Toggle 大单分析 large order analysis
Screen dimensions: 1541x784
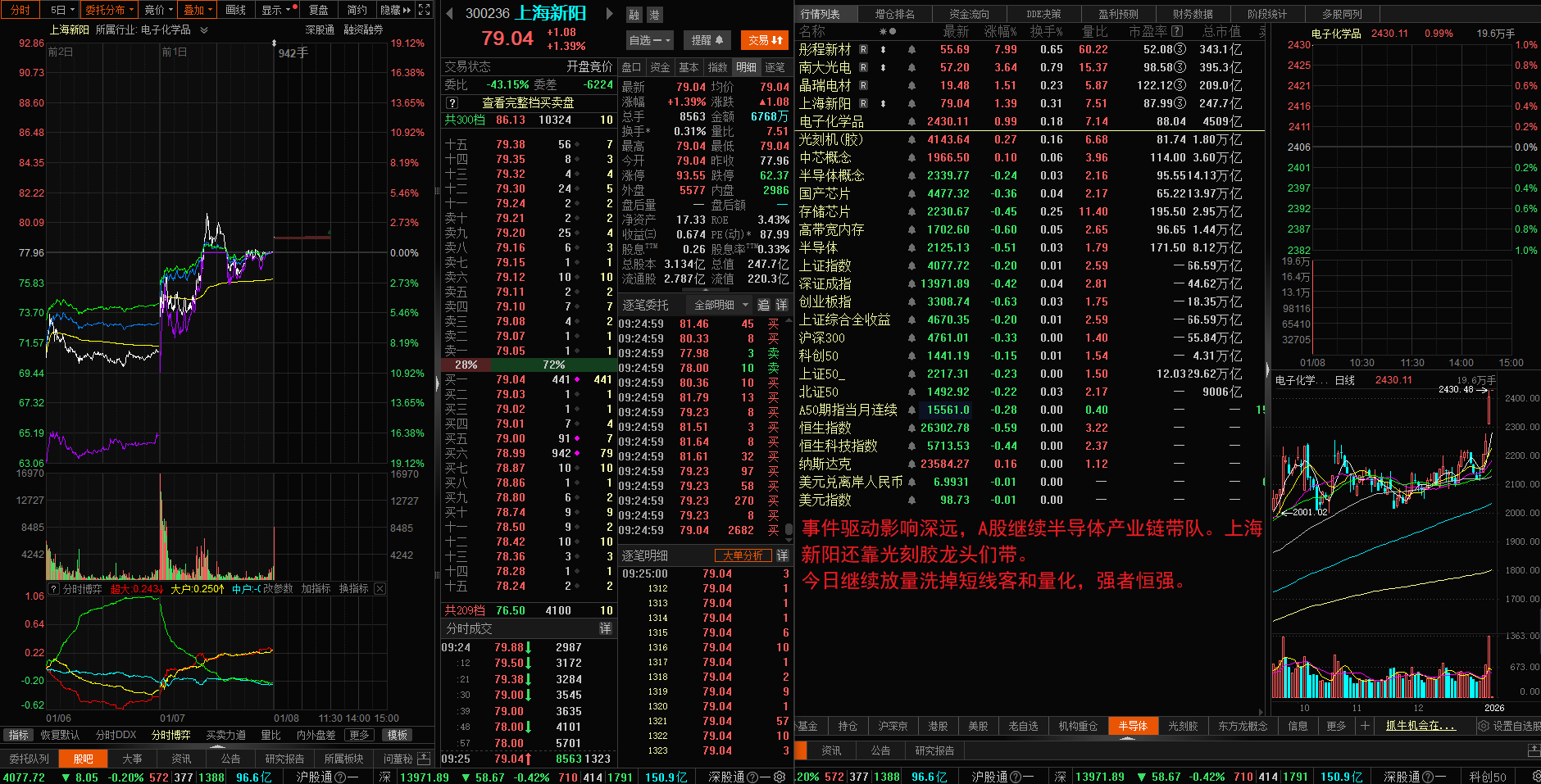(x=743, y=555)
